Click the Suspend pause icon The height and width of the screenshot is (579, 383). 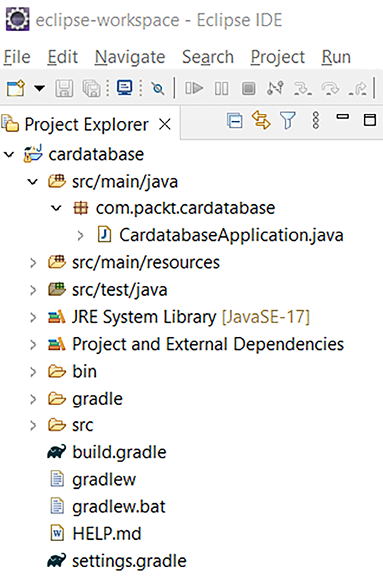221,89
